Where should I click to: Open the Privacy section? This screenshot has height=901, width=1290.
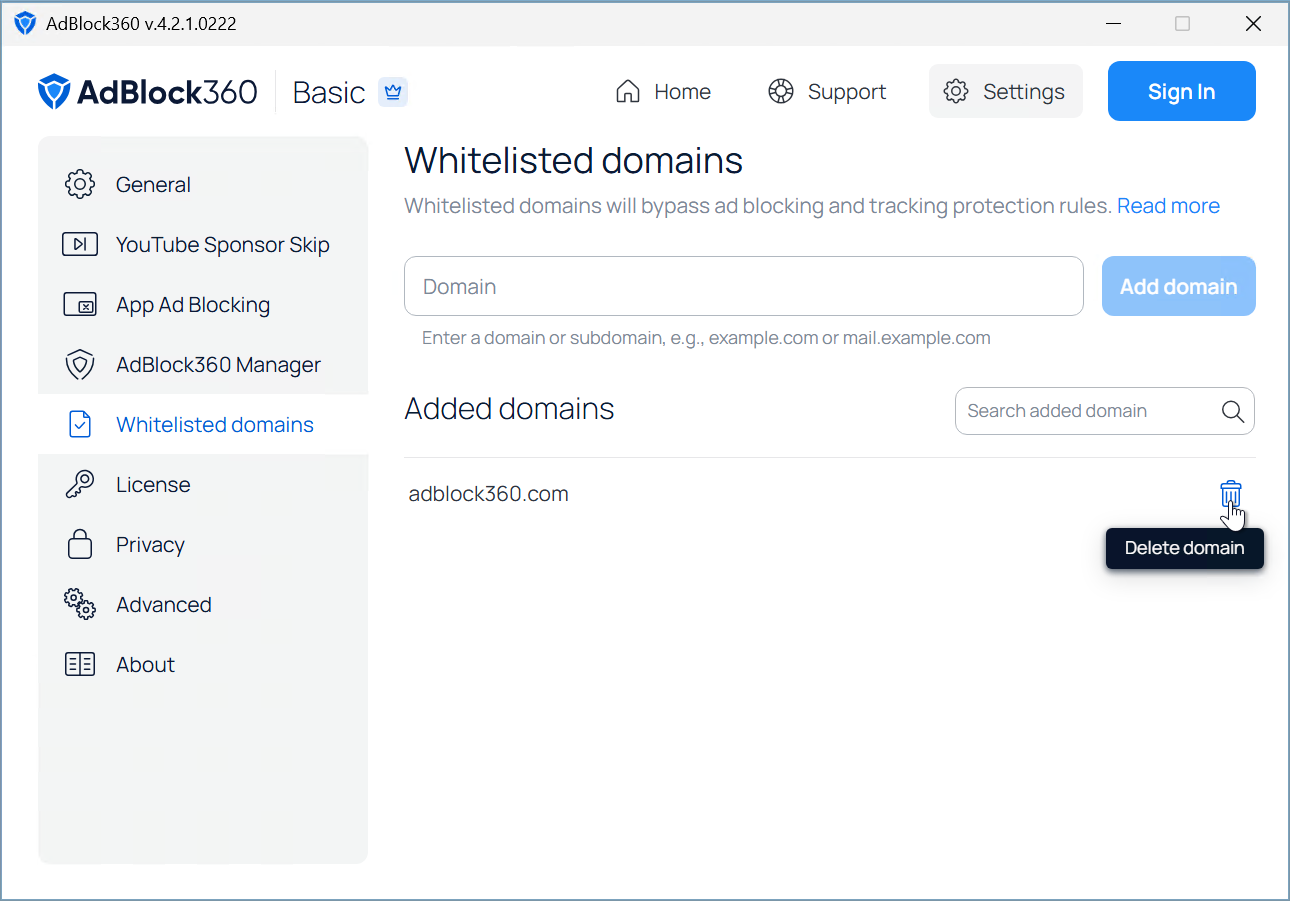click(203, 544)
